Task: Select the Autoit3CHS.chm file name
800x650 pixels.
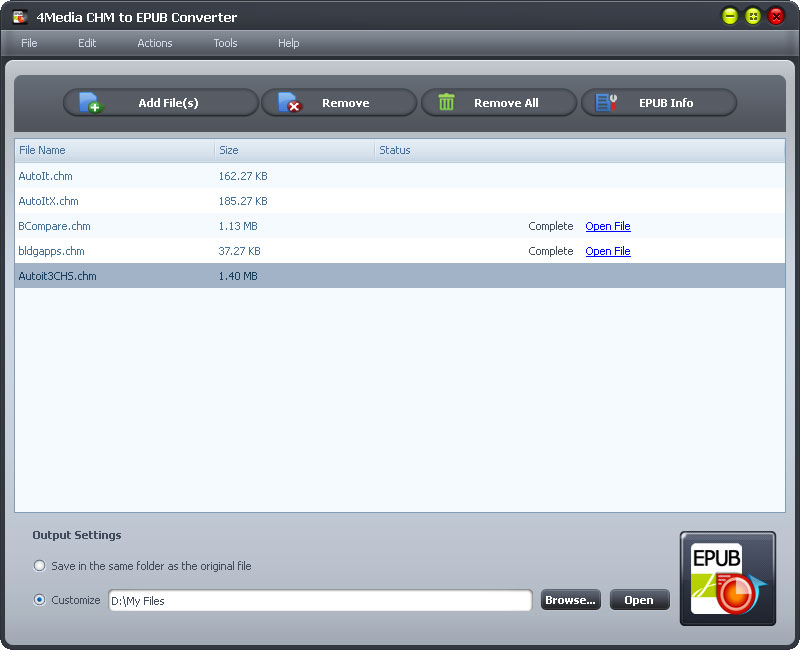Action: coord(57,276)
